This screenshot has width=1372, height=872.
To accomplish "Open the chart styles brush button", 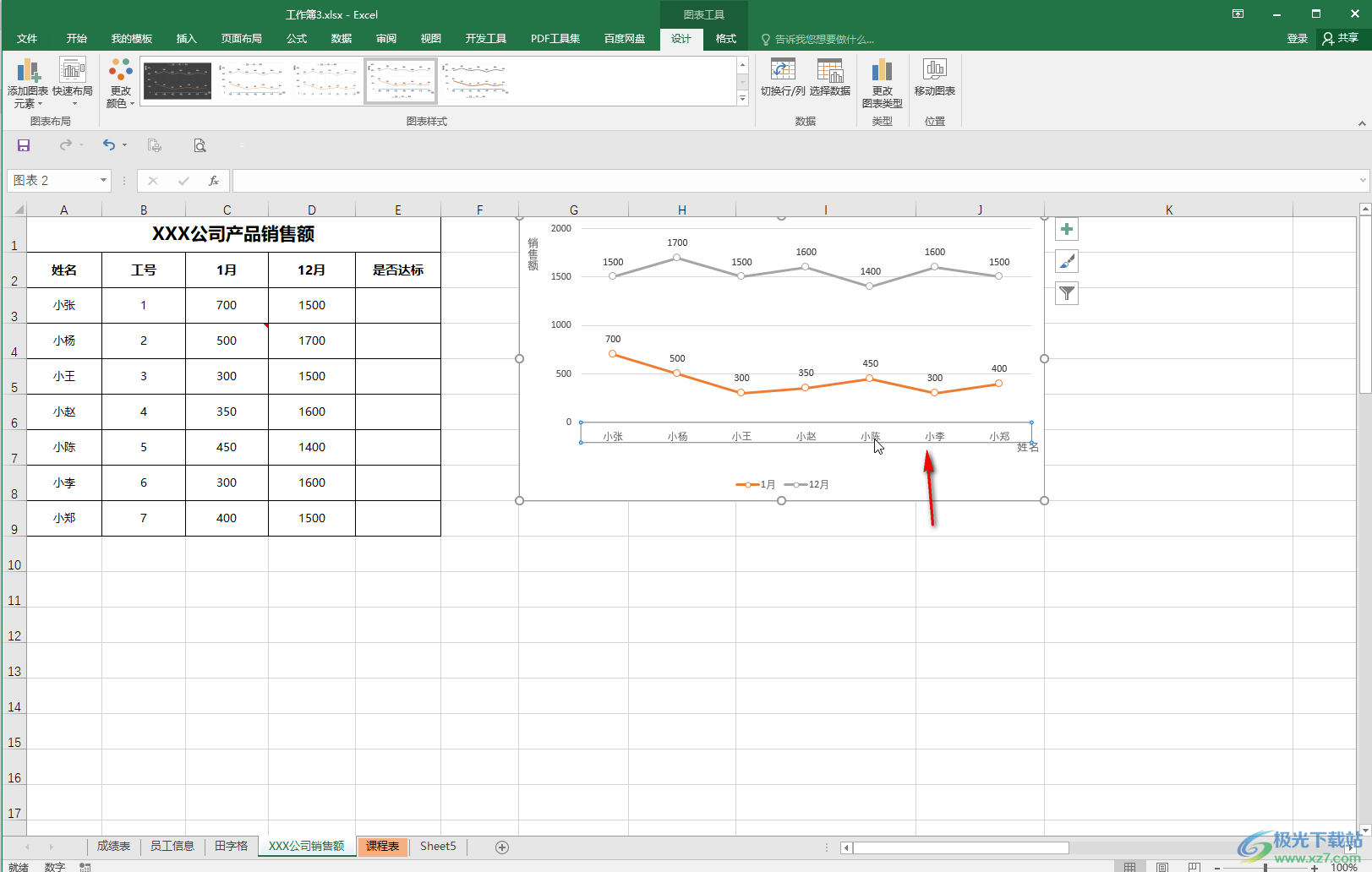I will coord(1067,261).
